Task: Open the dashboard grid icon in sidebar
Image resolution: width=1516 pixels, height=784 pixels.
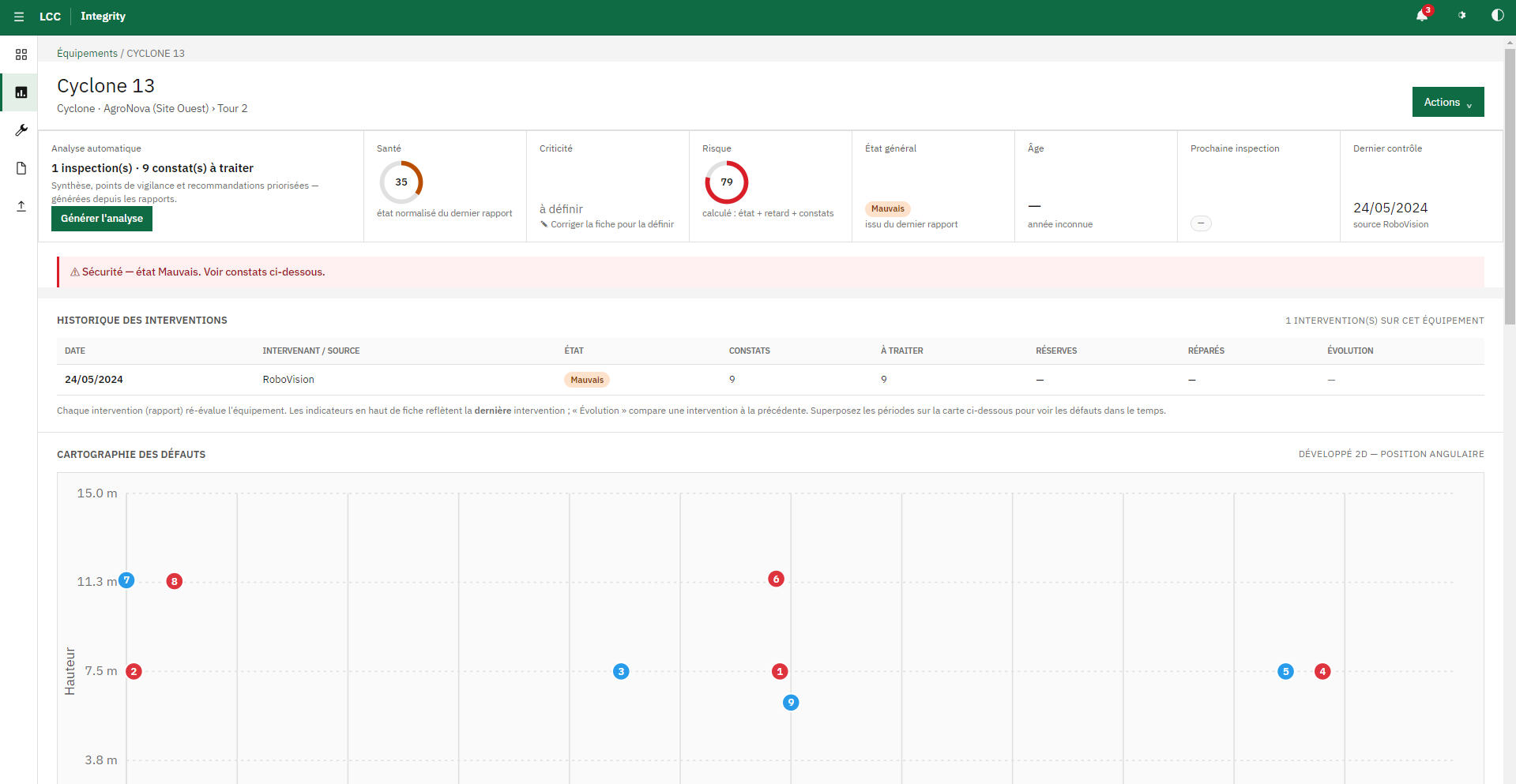Action: point(21,54)
